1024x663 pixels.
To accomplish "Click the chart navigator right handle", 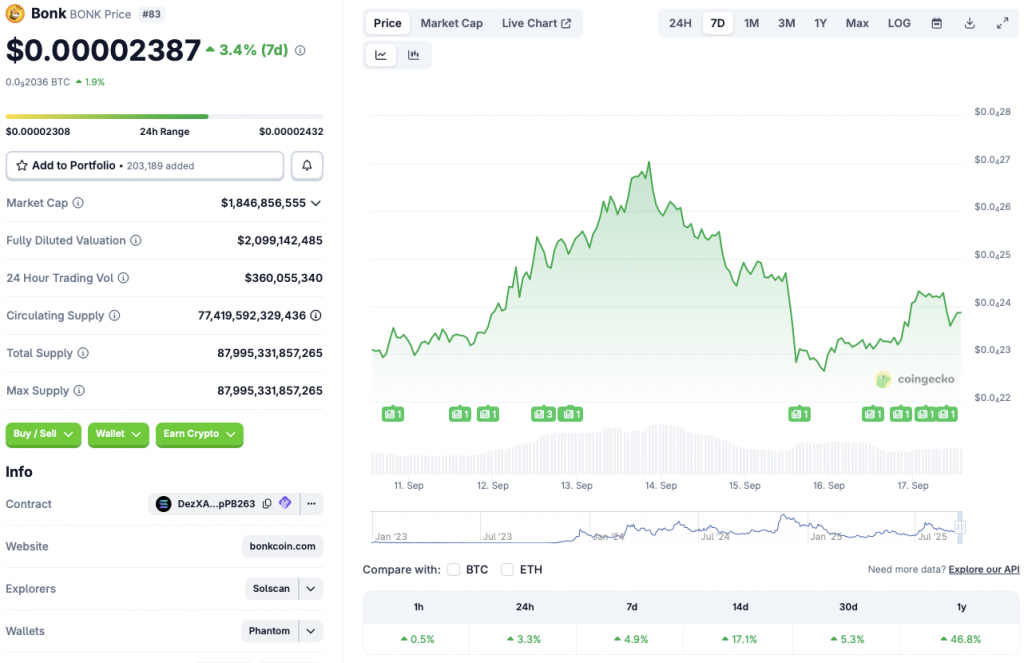I will [x=960, y=526].
